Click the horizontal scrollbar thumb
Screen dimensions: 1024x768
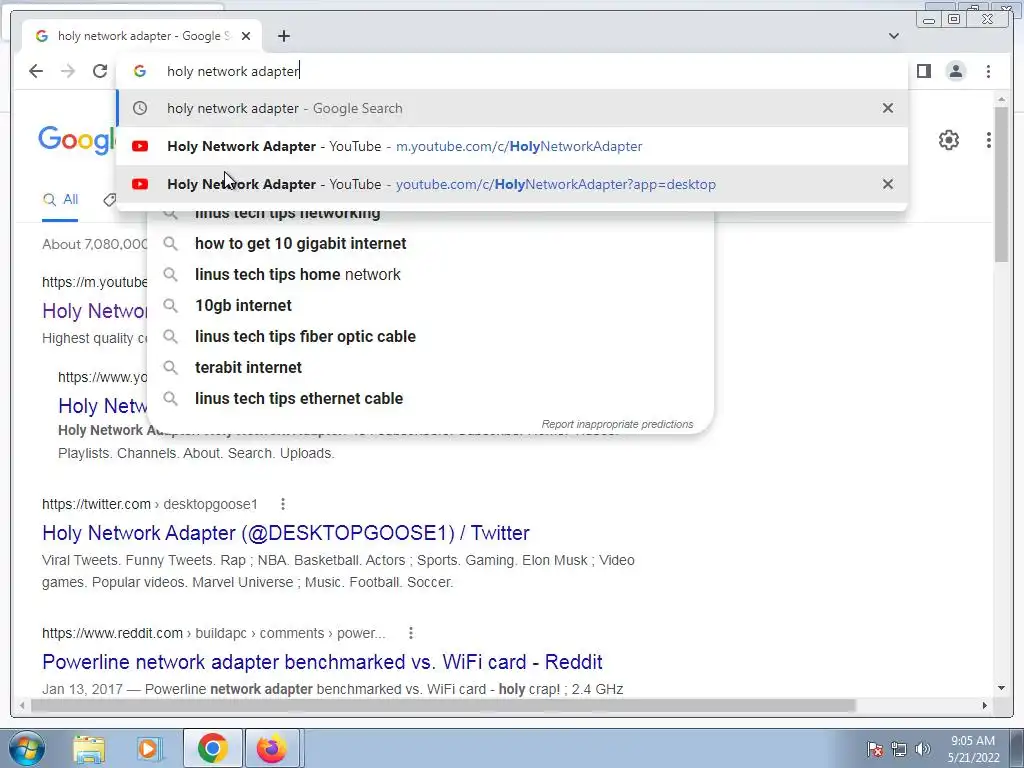click(443, 705)
